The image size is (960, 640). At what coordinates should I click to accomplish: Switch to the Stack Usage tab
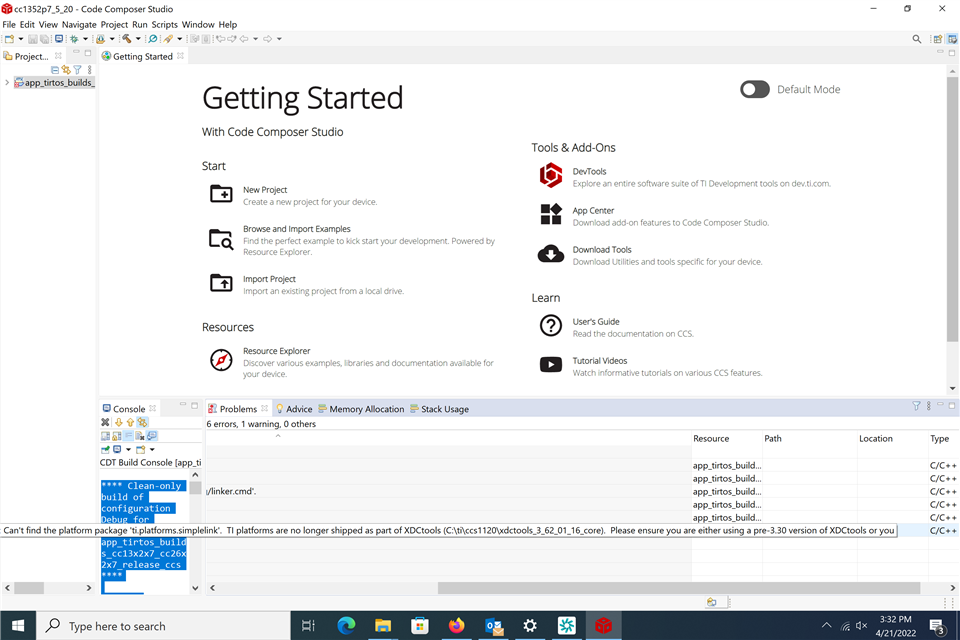click(439, 409)
